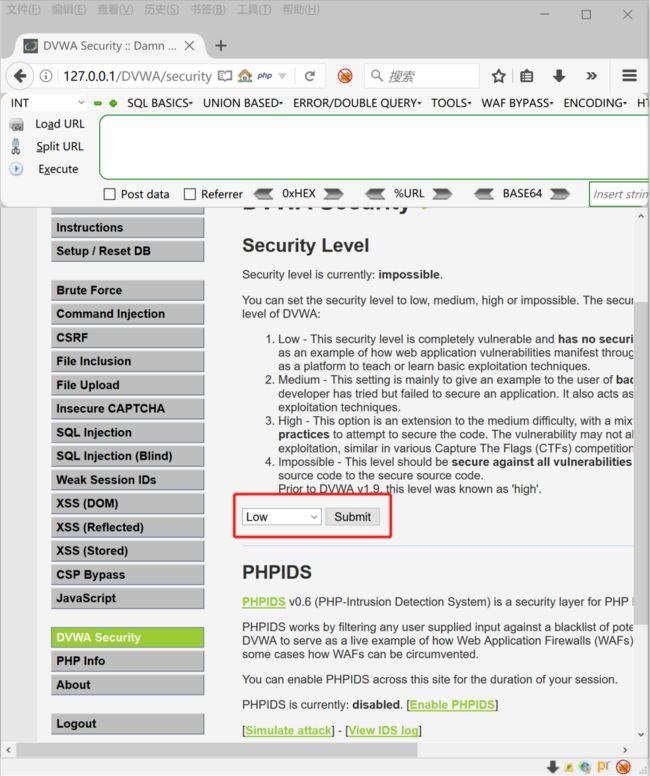Enable the Referrer checkbox
The image size is (650, 776).
(190, 194)
